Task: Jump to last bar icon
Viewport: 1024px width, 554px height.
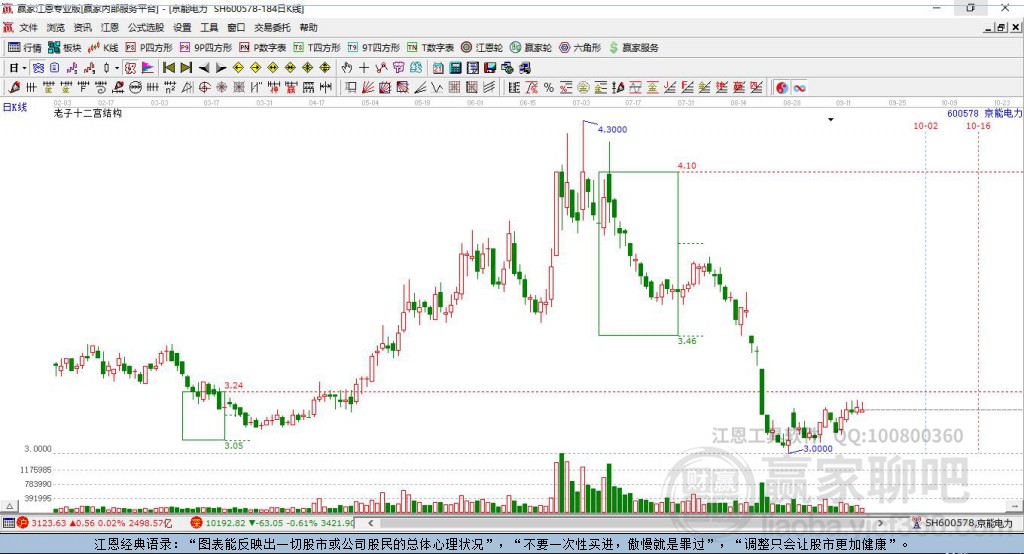Action: (186, 68)
